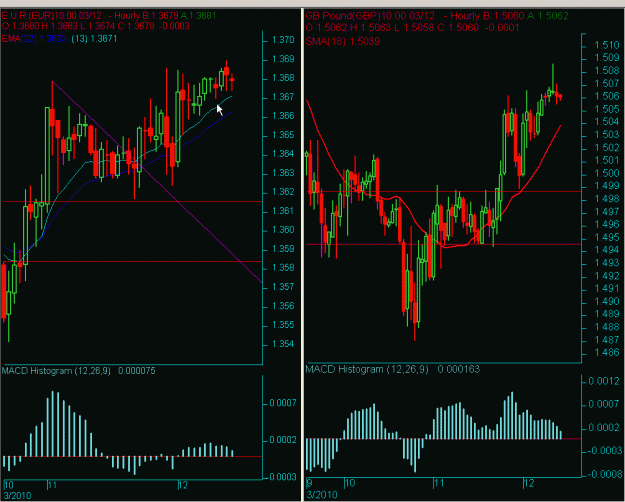
Task: Click the MACD value 0.000163
Action: [459, 369]
